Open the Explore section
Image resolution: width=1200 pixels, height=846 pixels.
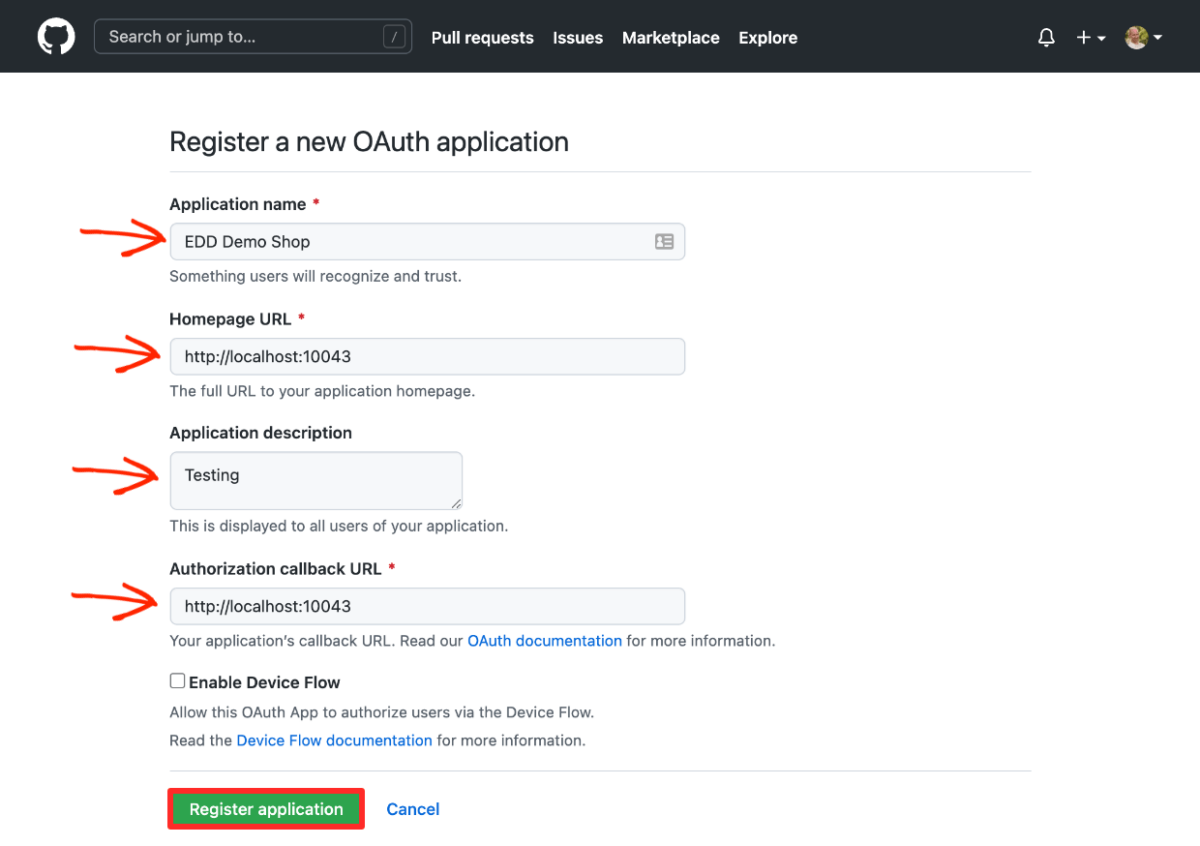(768, 37)
